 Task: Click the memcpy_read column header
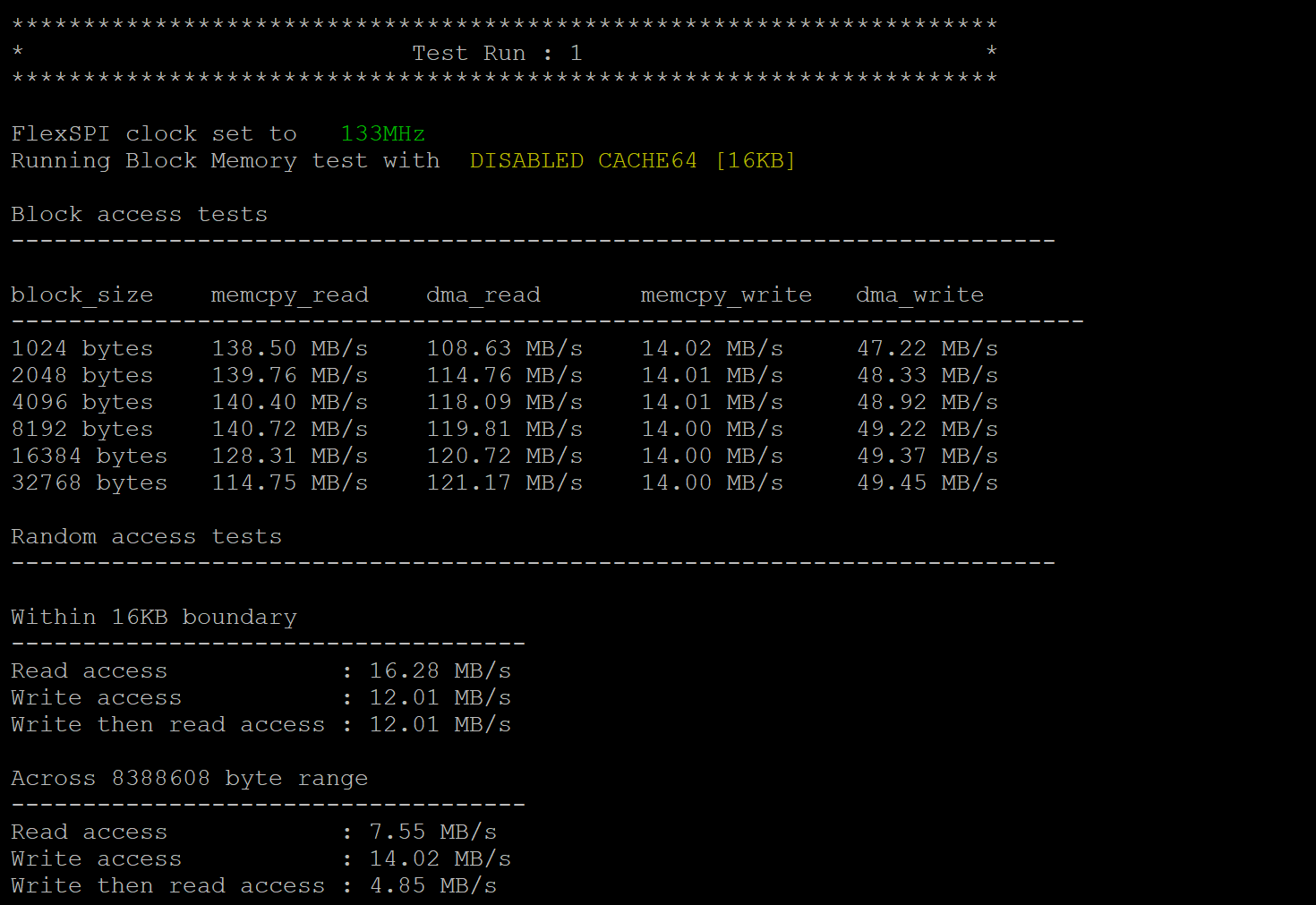coord(289,294)
